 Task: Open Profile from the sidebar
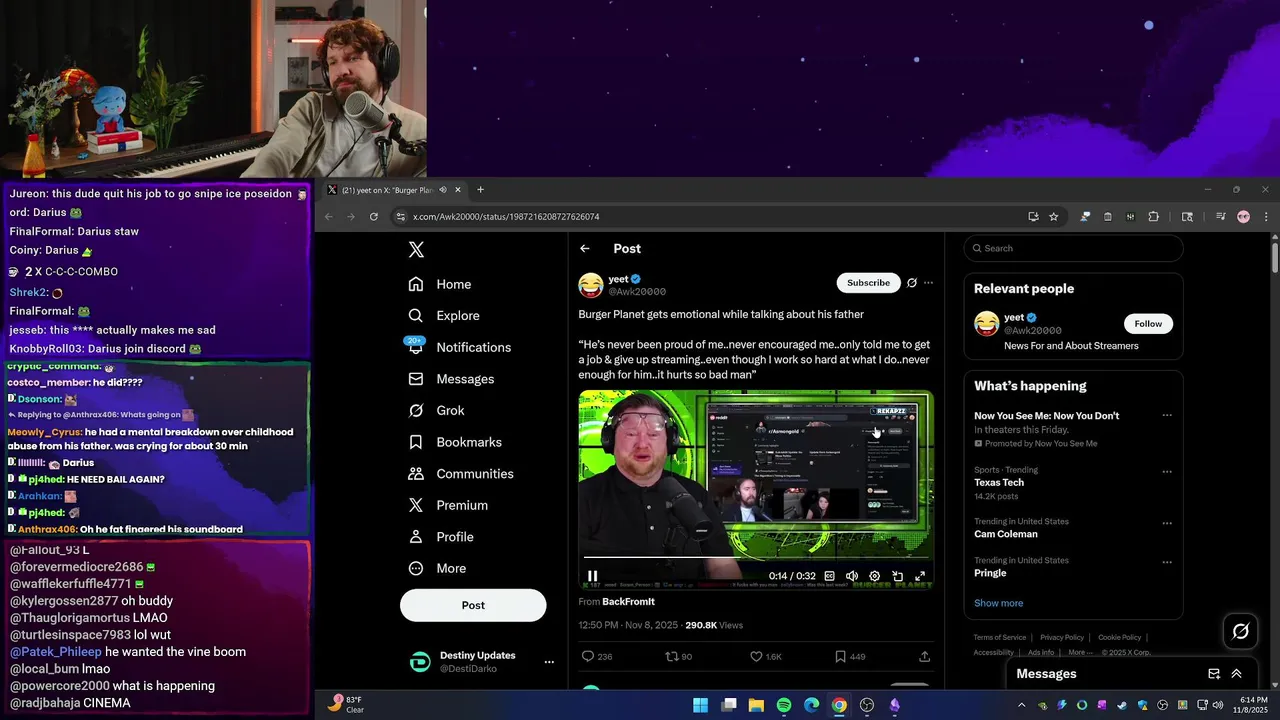pos(440,537)
